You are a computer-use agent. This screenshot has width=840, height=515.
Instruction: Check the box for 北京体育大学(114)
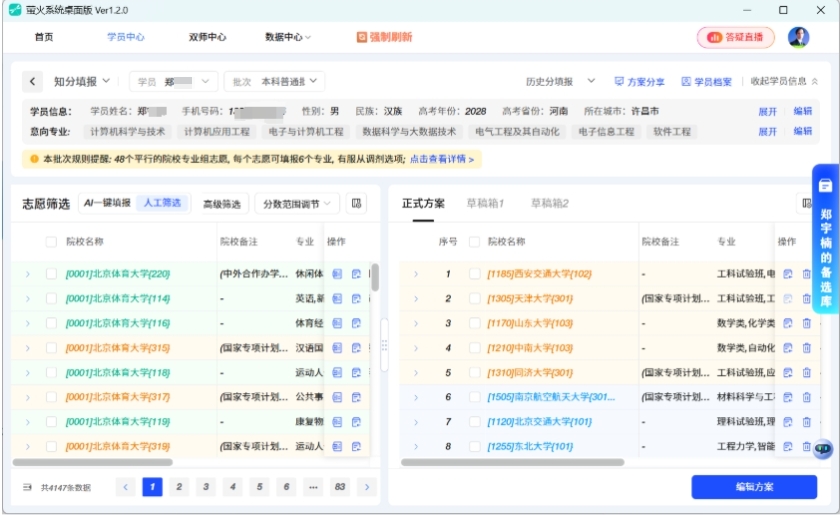pyautogui.click(x=51, y=298)
